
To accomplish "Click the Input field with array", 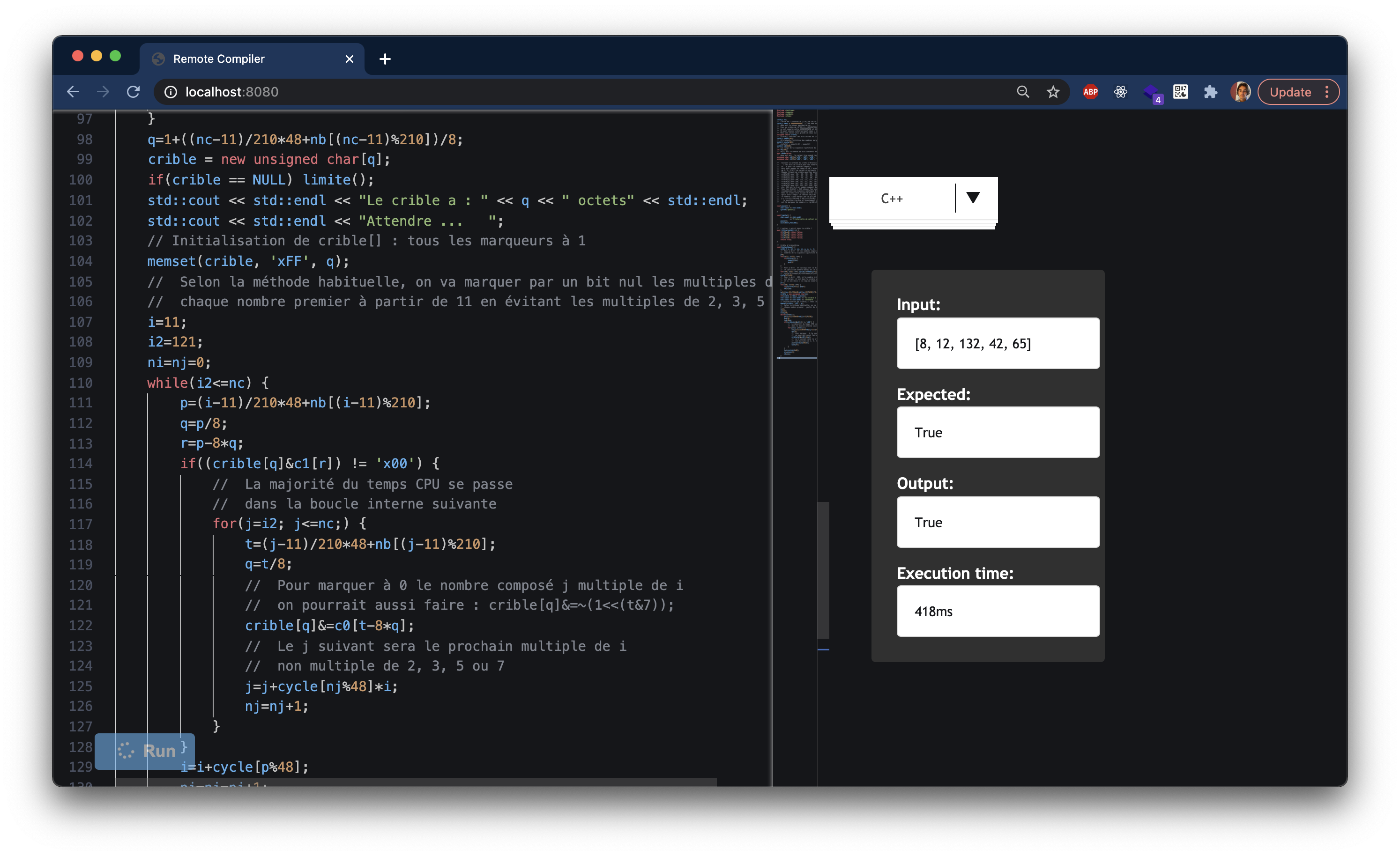I will 998,343.
